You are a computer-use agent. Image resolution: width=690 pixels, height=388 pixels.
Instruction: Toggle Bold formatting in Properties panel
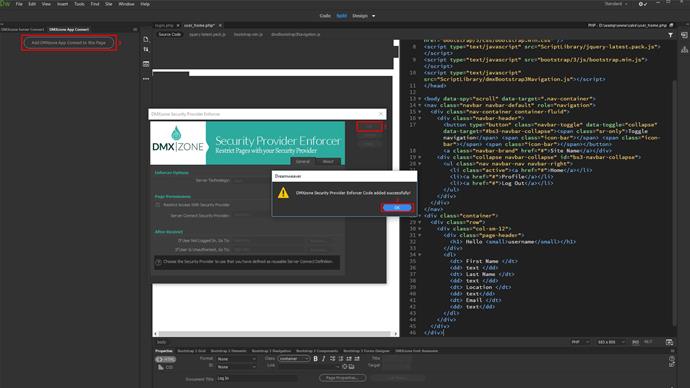[x=316, y=359]
